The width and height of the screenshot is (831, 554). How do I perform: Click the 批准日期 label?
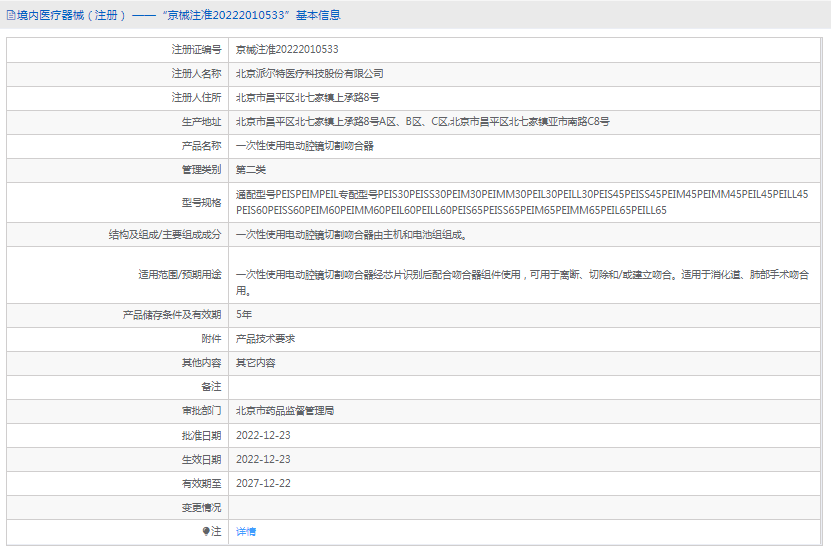pyautogui.click(x=201, y=435)
